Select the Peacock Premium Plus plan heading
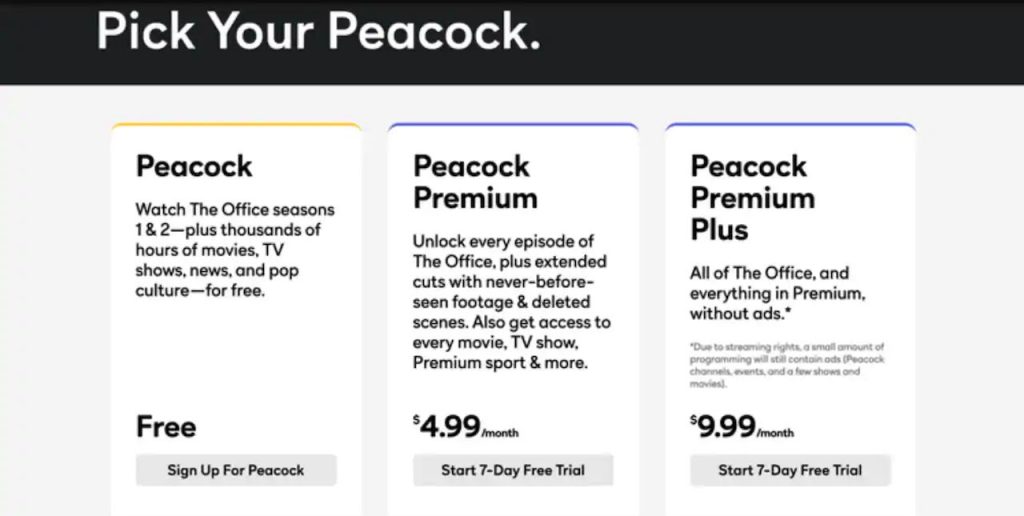 [752, 198]
